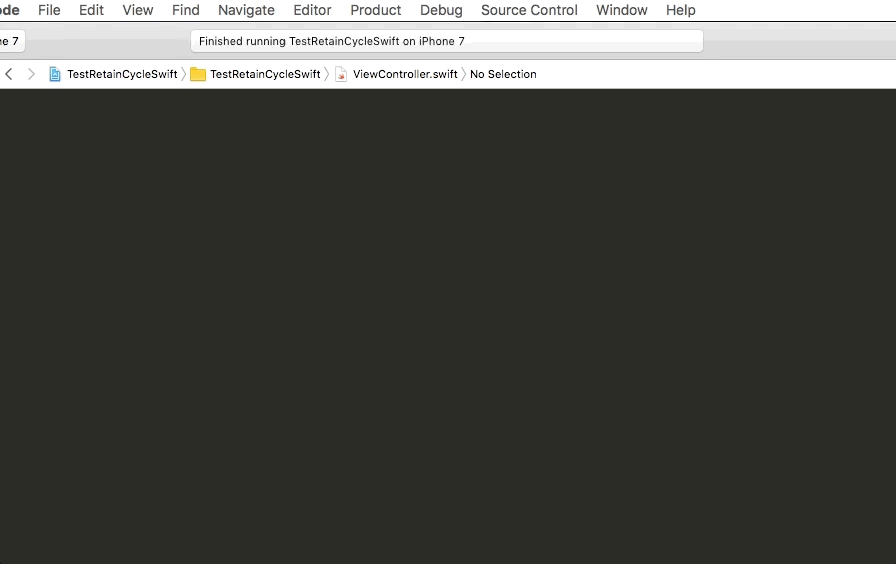This screenshot has width=896, height=564.
Task: Open the Help menu
Action: pyautogui.click(x=681, y=10)
